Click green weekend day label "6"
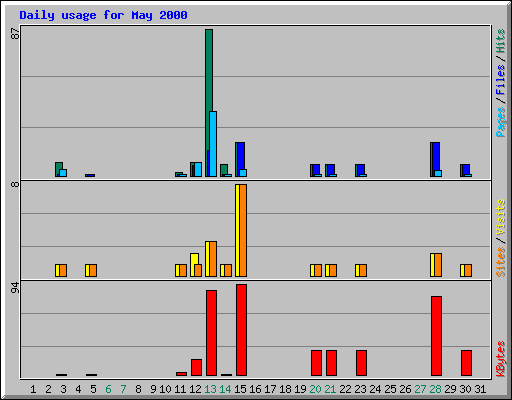 pyautogui.click(x=108, y=389)
